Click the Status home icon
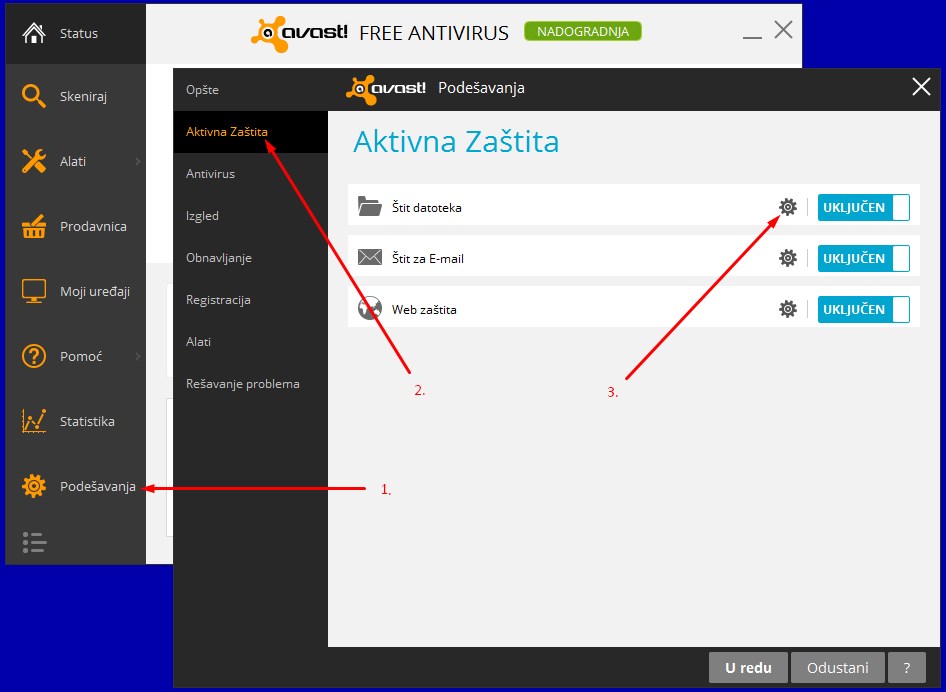 [x=34, y=33]
